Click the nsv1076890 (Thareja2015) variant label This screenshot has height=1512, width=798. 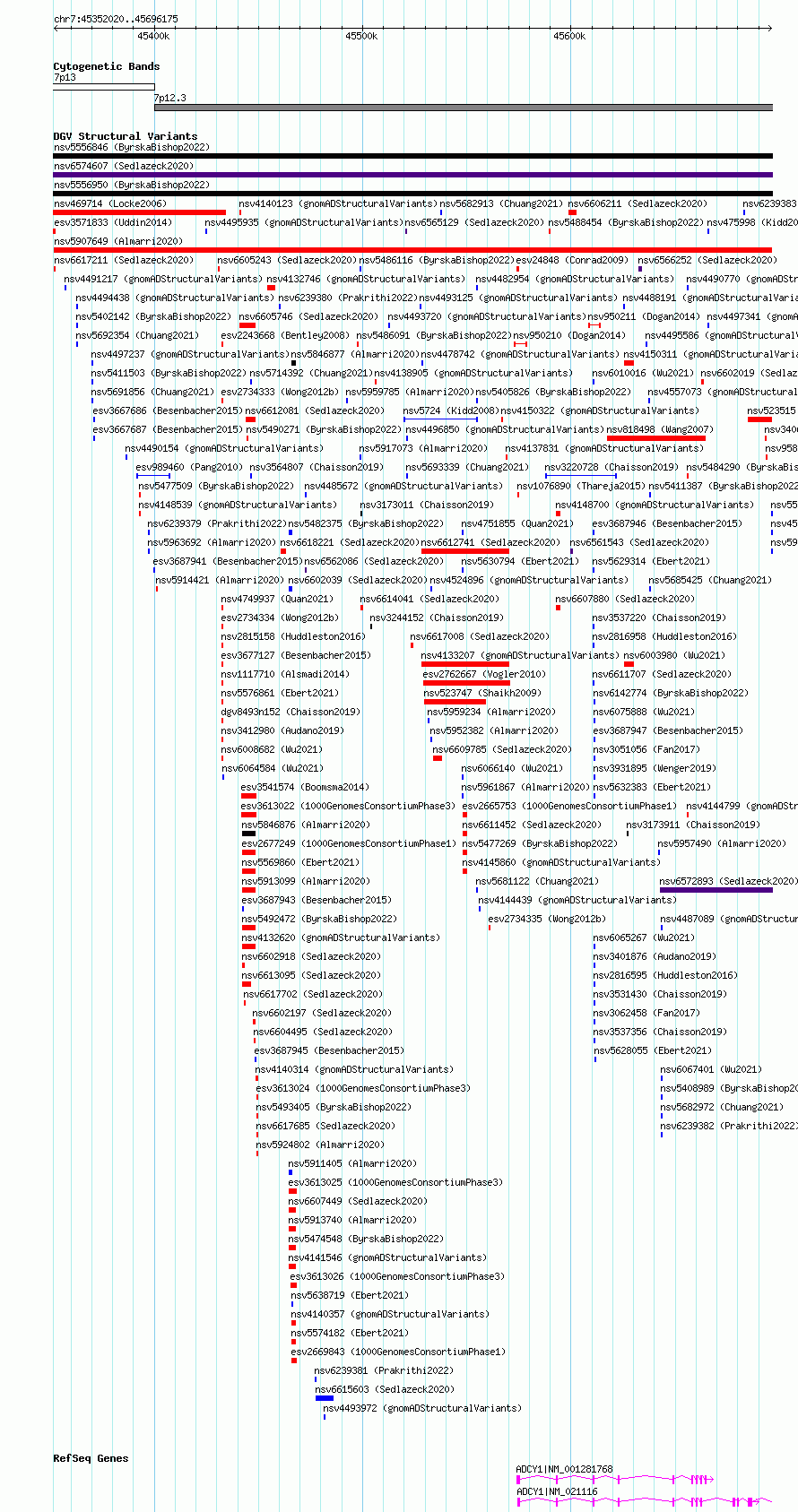click(x=581, y=486)
